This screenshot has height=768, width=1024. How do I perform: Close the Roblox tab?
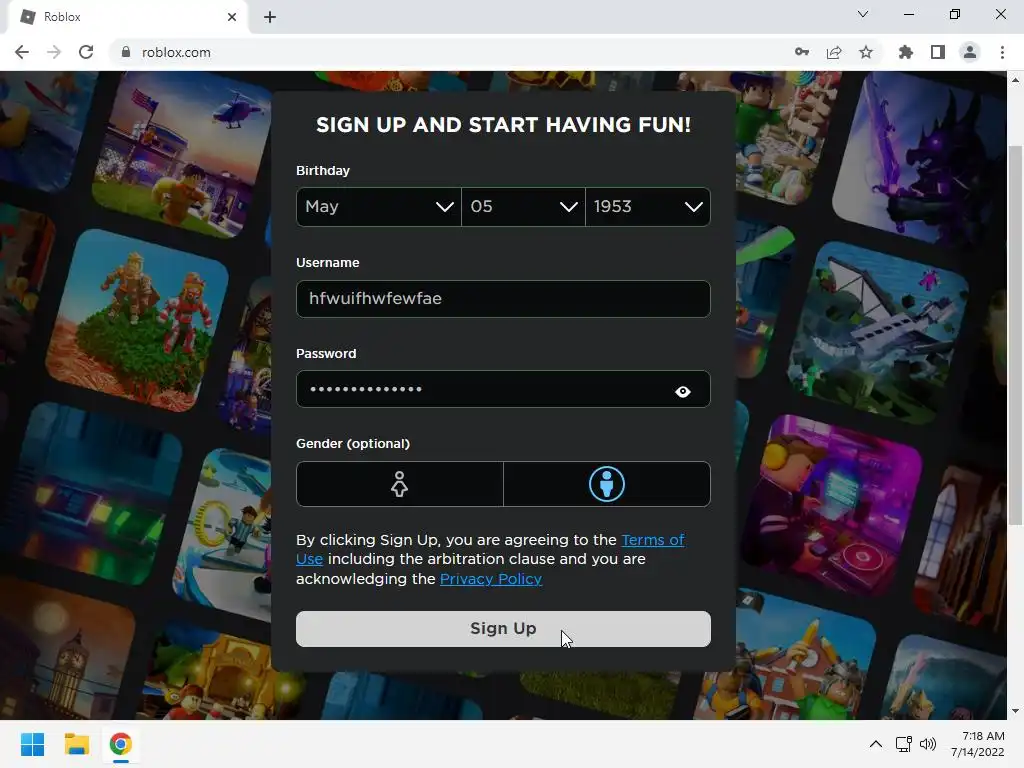232,17
